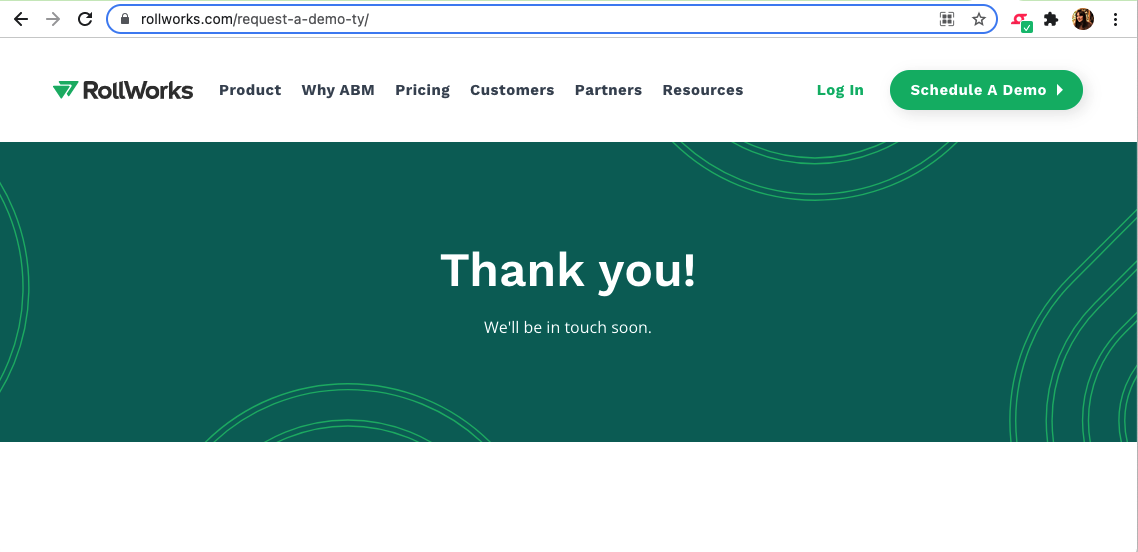This screenshot has width=1138, height=552.
Task: Go to the Pricing page
Action: tap(422, 90)
